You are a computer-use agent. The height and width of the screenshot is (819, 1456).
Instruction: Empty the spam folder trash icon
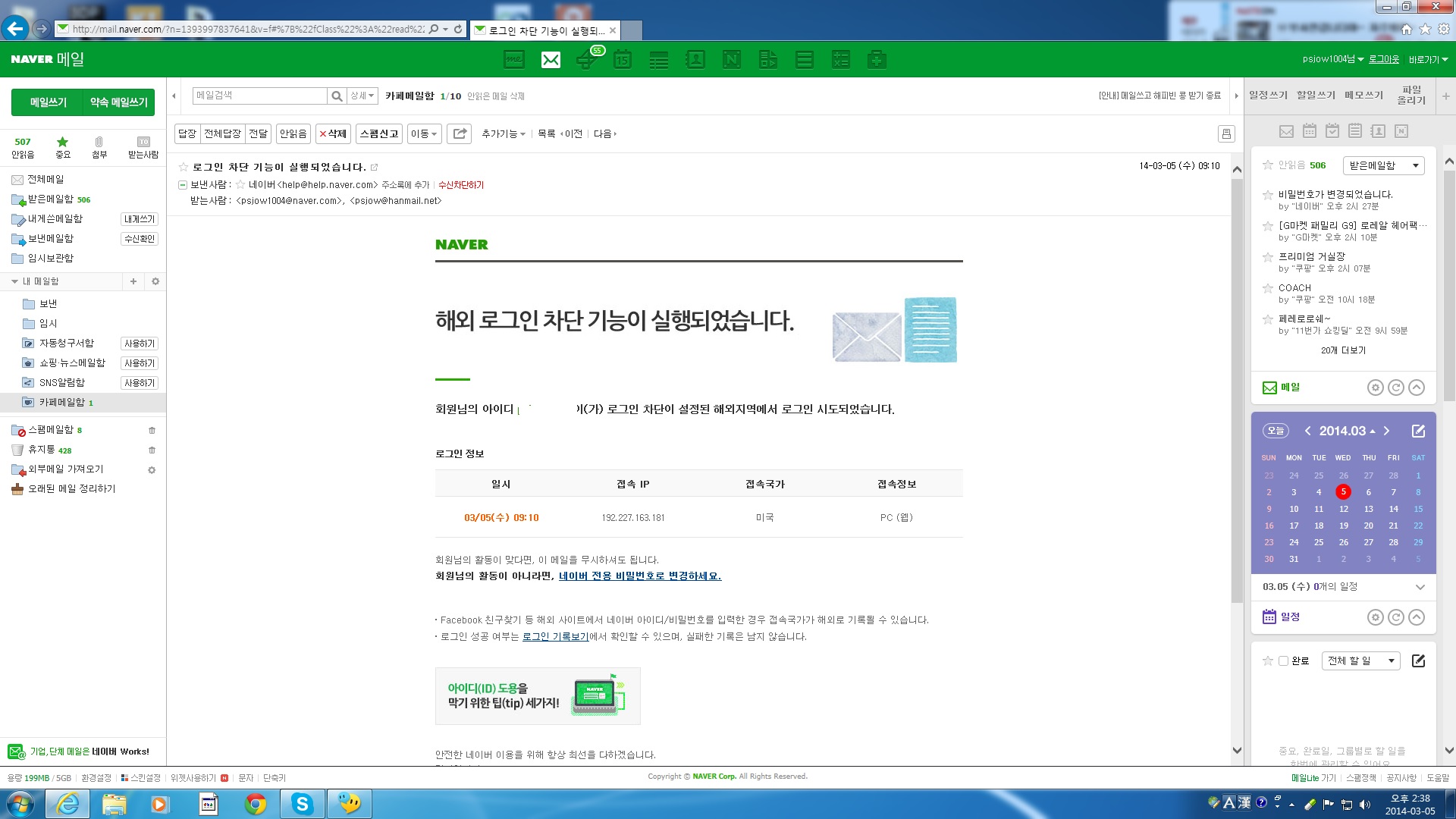[152, 430]
